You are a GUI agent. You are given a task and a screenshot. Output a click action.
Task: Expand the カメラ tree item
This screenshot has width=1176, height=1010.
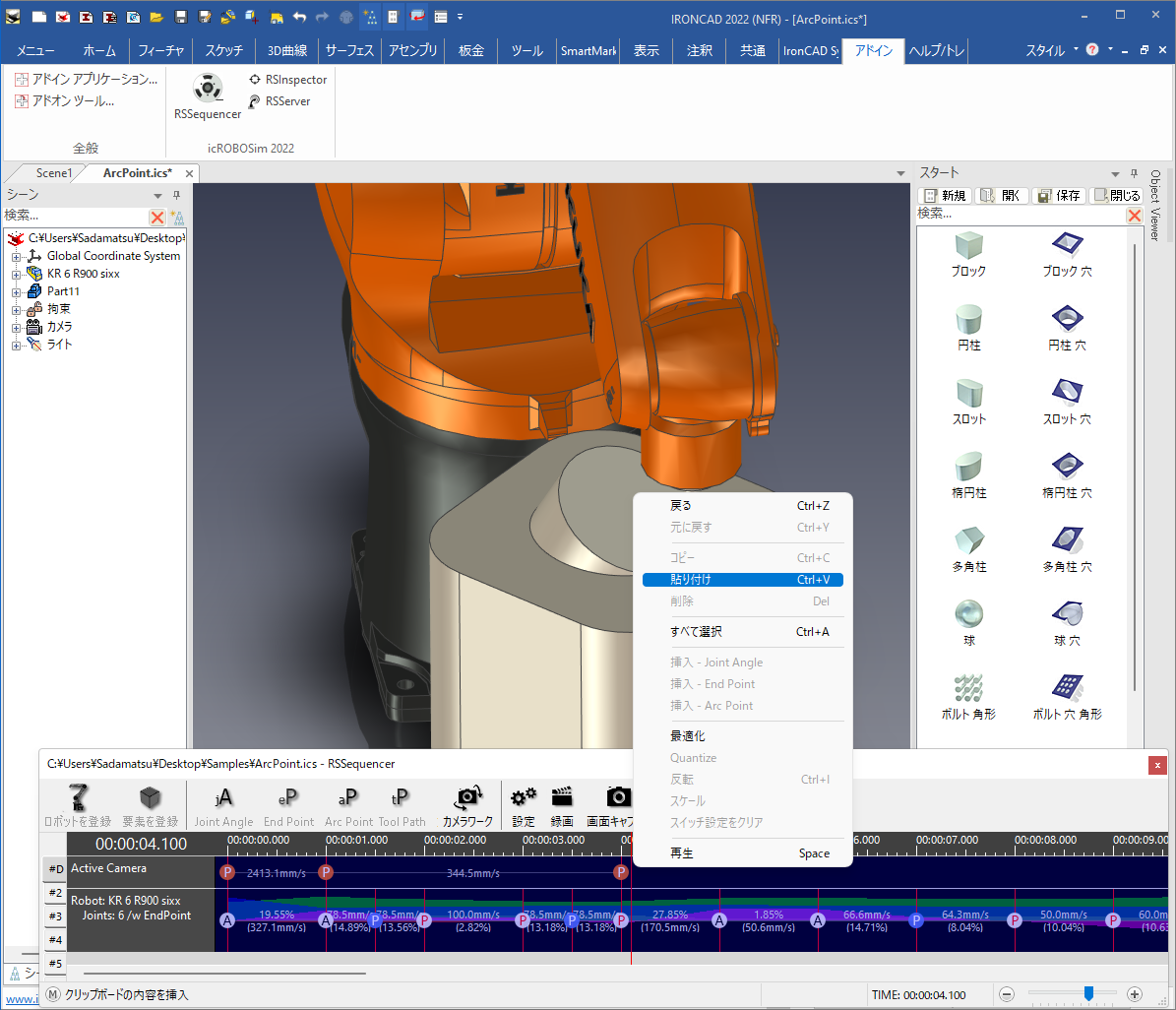[17, 327]
